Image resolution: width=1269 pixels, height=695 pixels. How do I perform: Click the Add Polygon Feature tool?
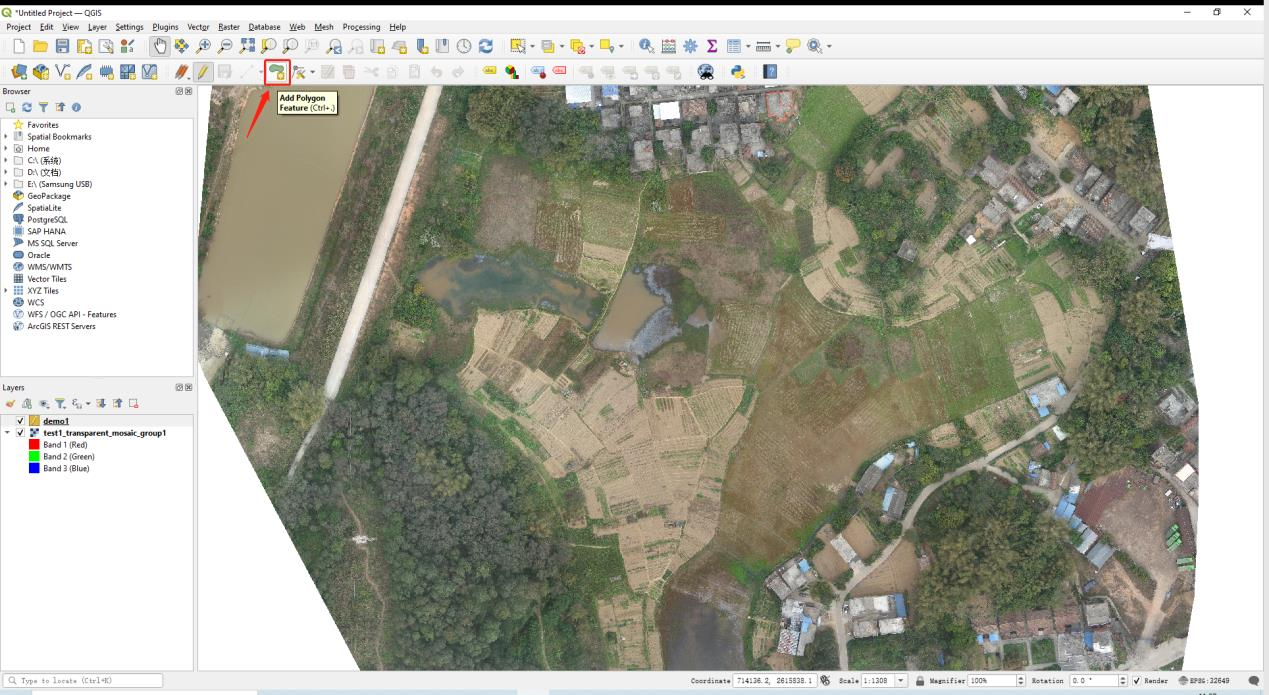click(x=277, y=72)
